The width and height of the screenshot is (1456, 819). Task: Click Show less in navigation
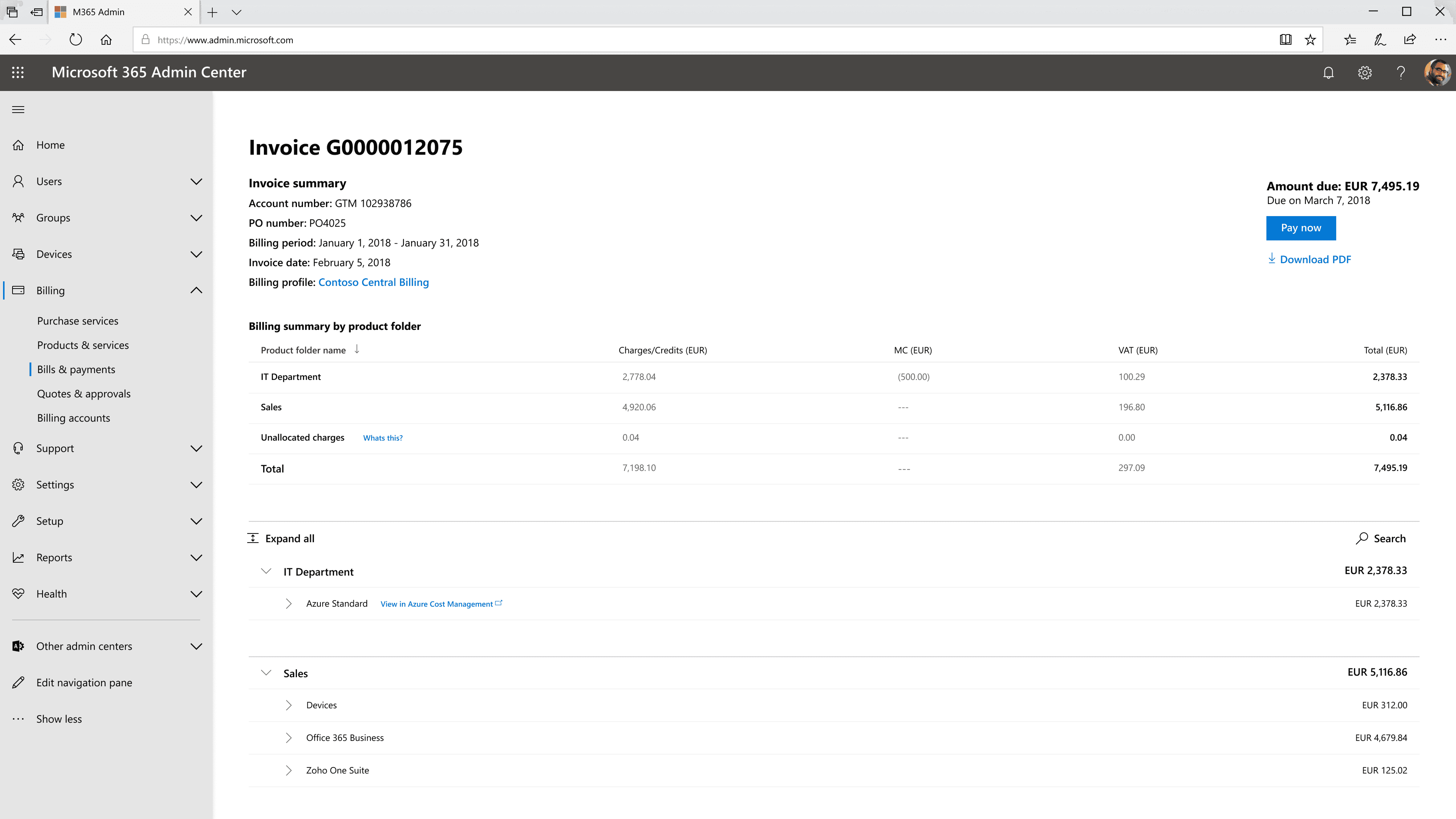pyautogui.click(x=59, y=719)
